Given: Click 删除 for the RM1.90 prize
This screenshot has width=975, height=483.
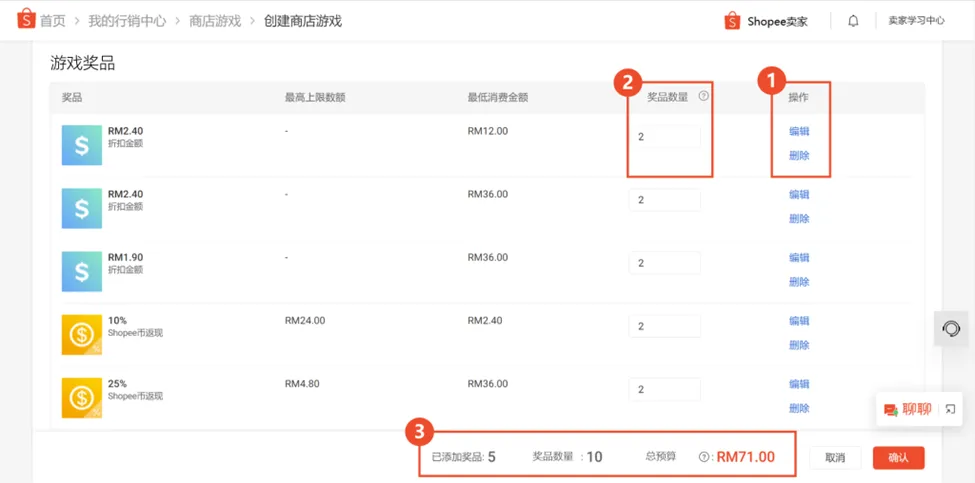Looking at the screenshot, I should (799, 282).
